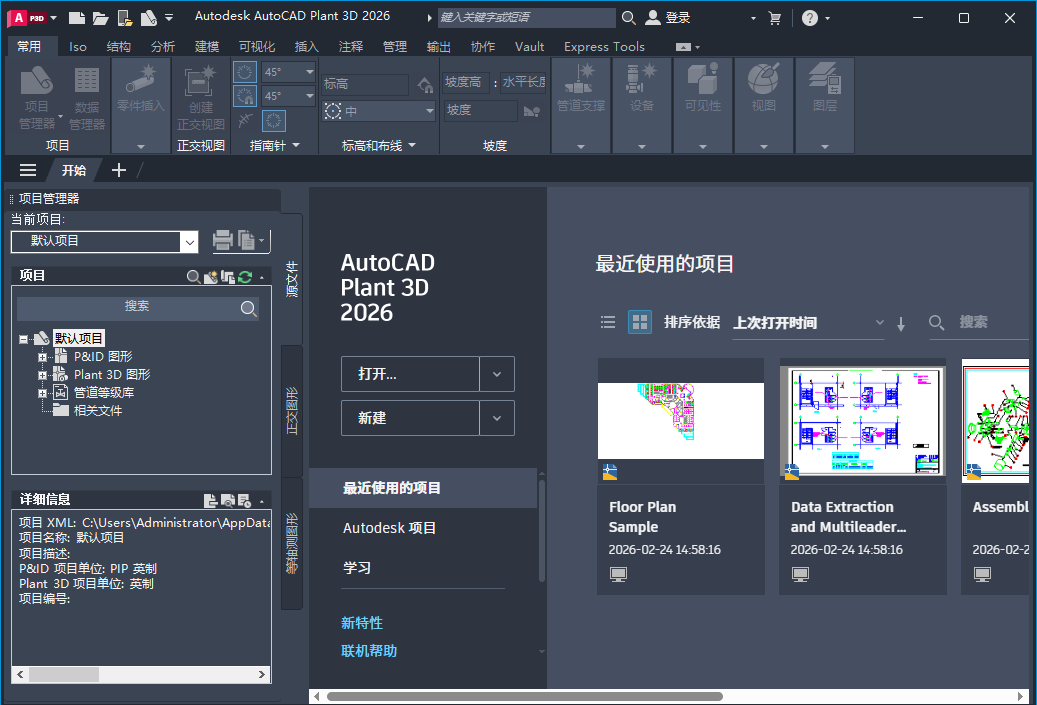Click the New file icon in quick access toolbar
Screen dimensions: 1037x705
coord(77,18)
